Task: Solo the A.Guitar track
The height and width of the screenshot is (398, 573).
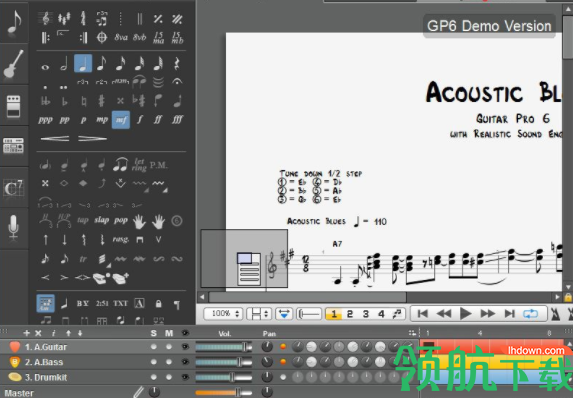Action: (153, 346)
